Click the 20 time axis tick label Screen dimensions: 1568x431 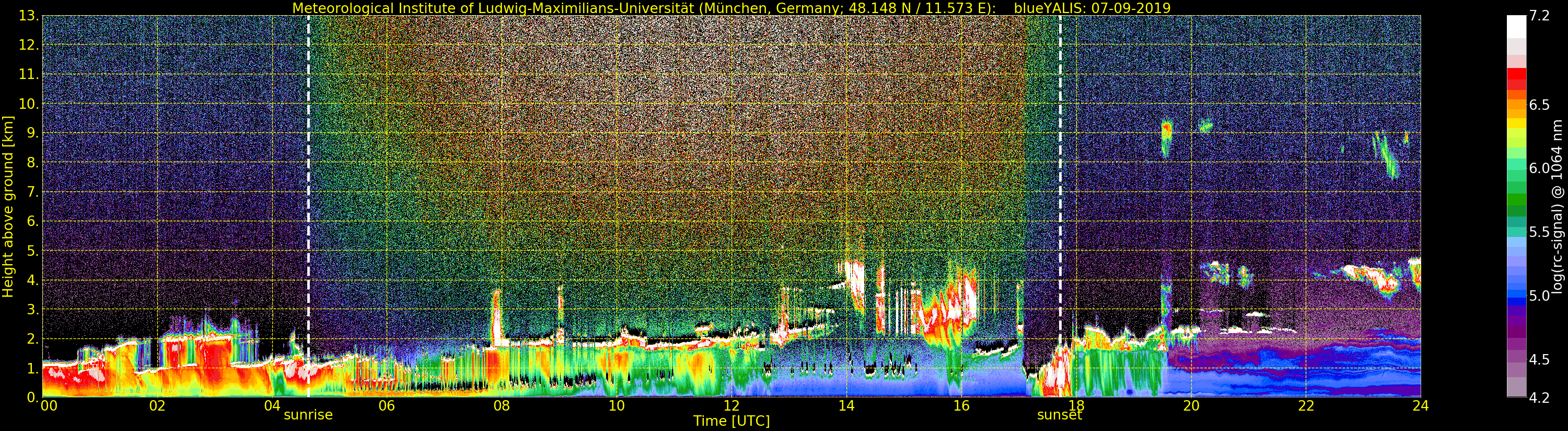(x=1191, y=406)
